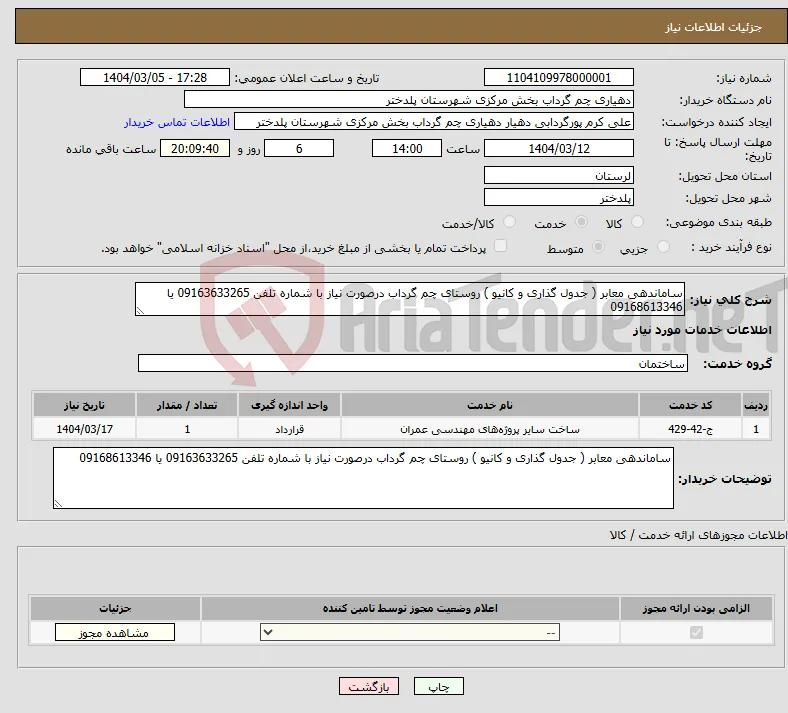Toggle the Islamic treasury payment checkbox

tap(500, 246)
